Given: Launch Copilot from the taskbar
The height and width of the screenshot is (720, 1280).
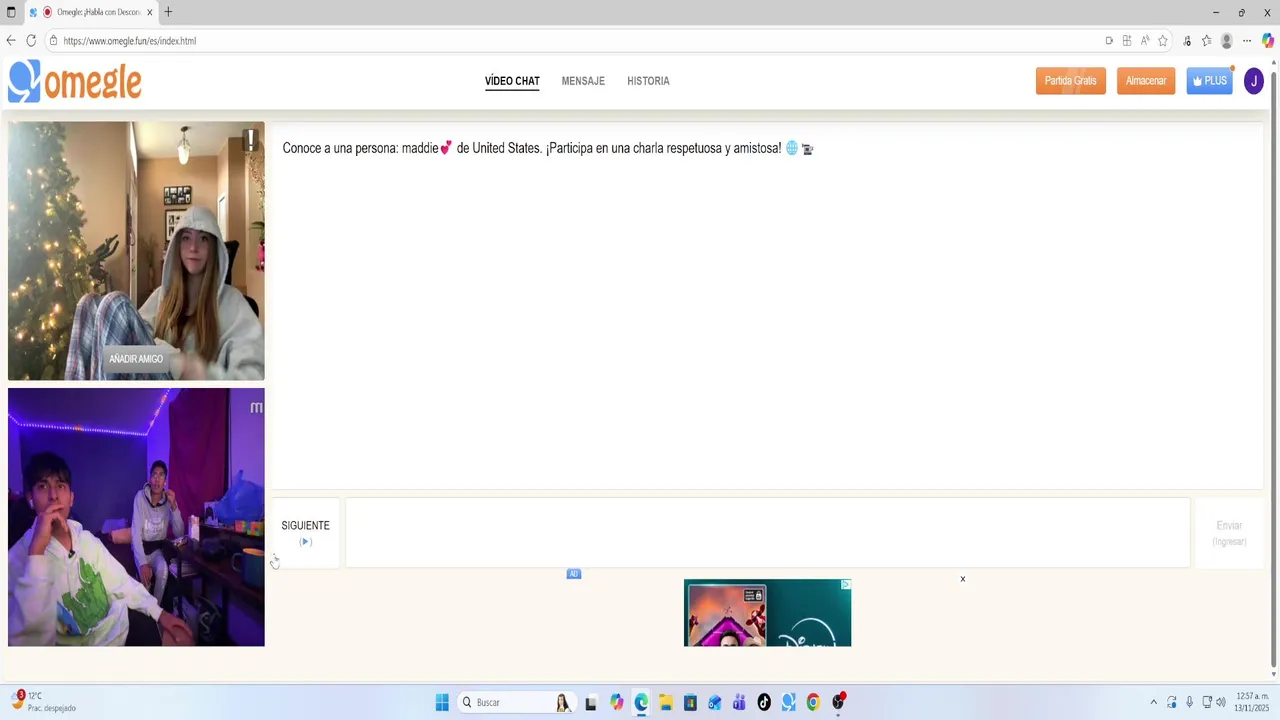Looking at the screenshot, I should (x=616, y=702).
